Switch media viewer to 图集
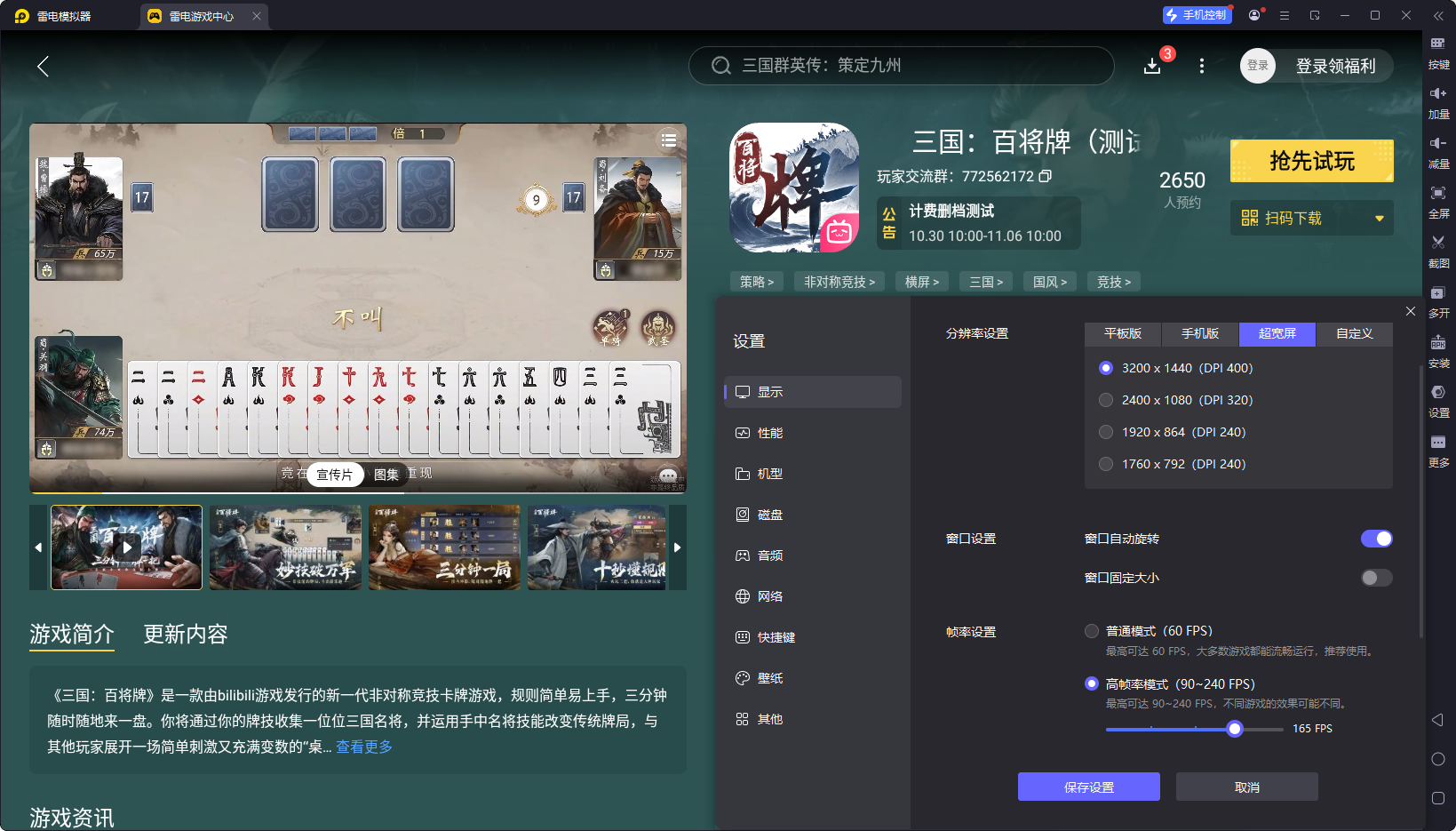Screen dimensions: 1456x831 (386, 475)
